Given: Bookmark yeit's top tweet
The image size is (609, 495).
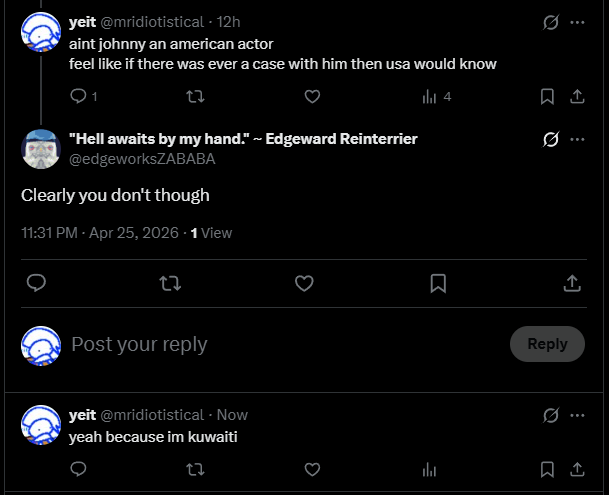Looking at the screenshot, I should pyautogui.click(x=547, y=97).
